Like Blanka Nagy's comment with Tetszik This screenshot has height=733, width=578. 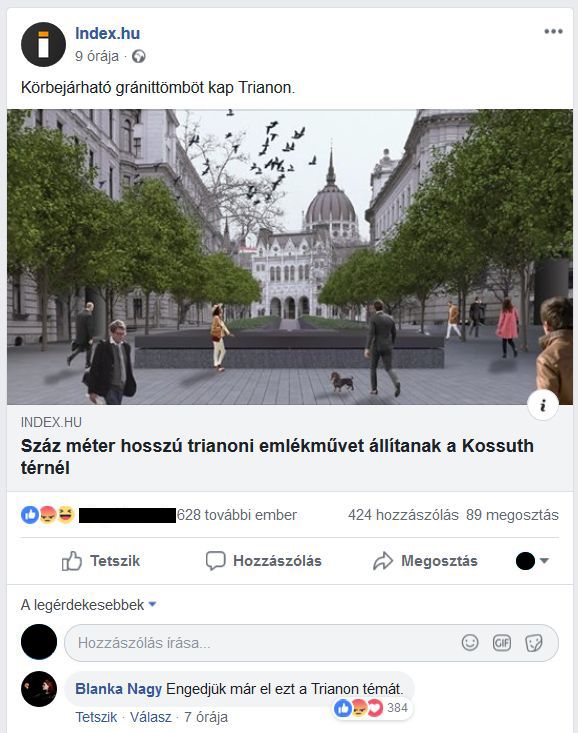click(96, 717)
